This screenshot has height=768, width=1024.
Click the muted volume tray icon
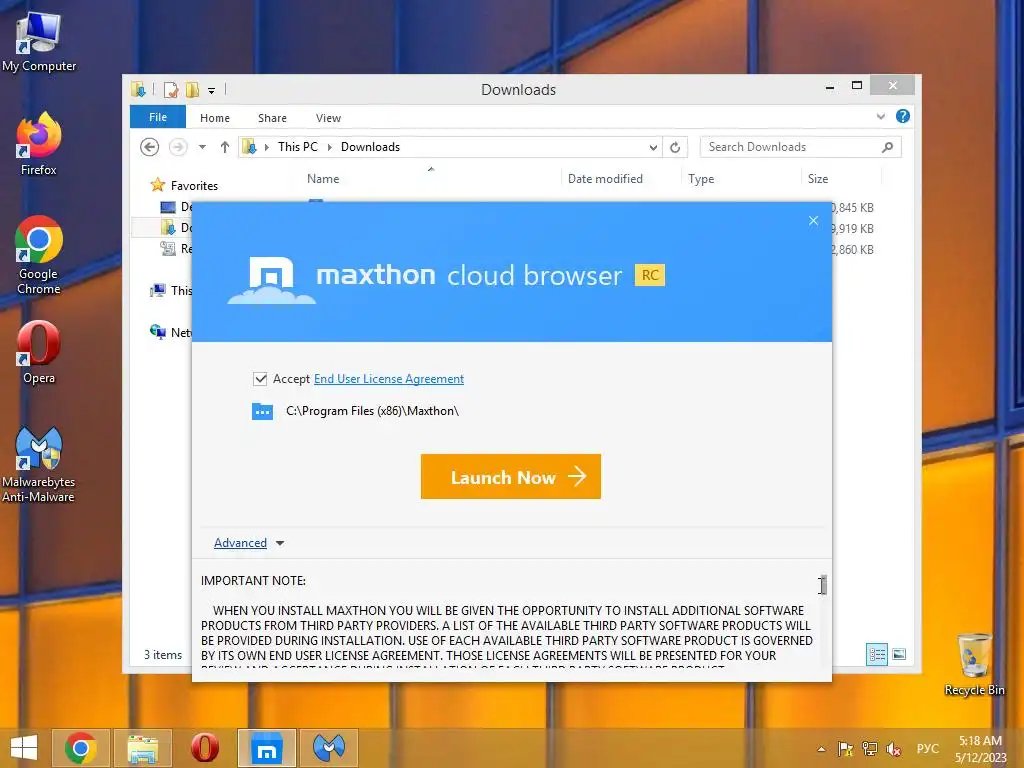pos(893,749)
